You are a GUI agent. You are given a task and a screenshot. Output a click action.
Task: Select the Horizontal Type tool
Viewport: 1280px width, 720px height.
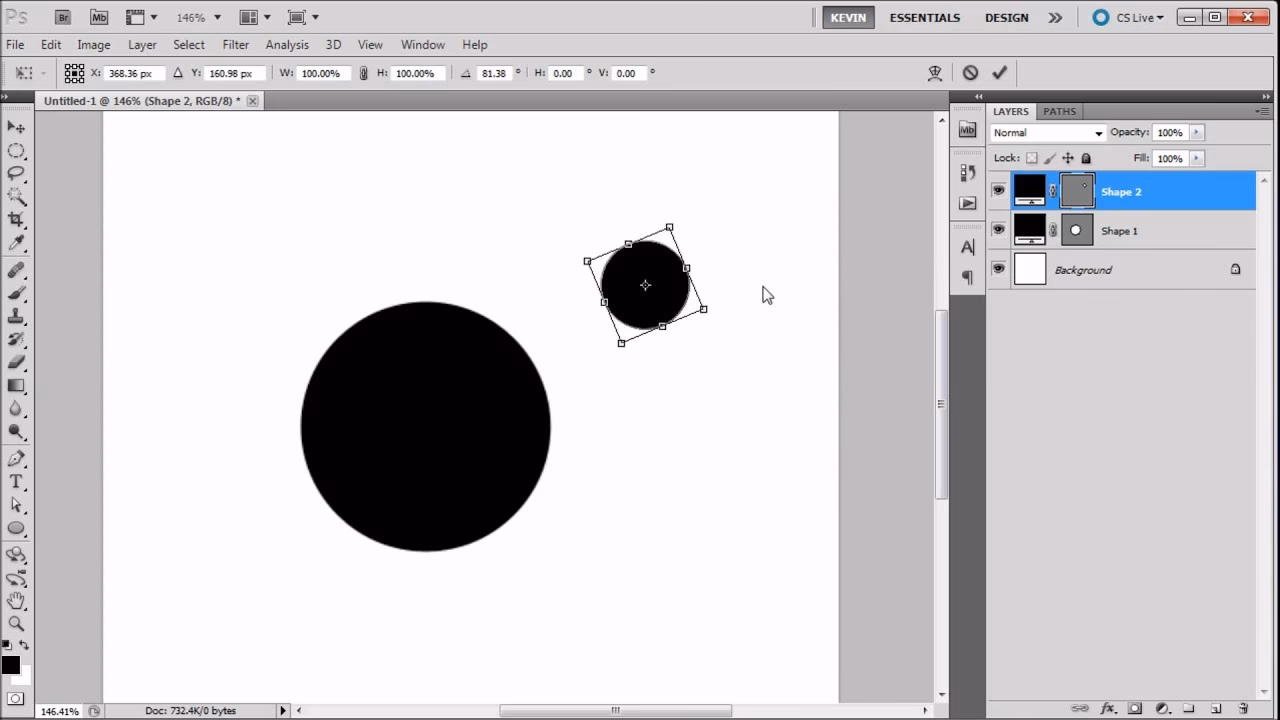(x=16, y=481)
